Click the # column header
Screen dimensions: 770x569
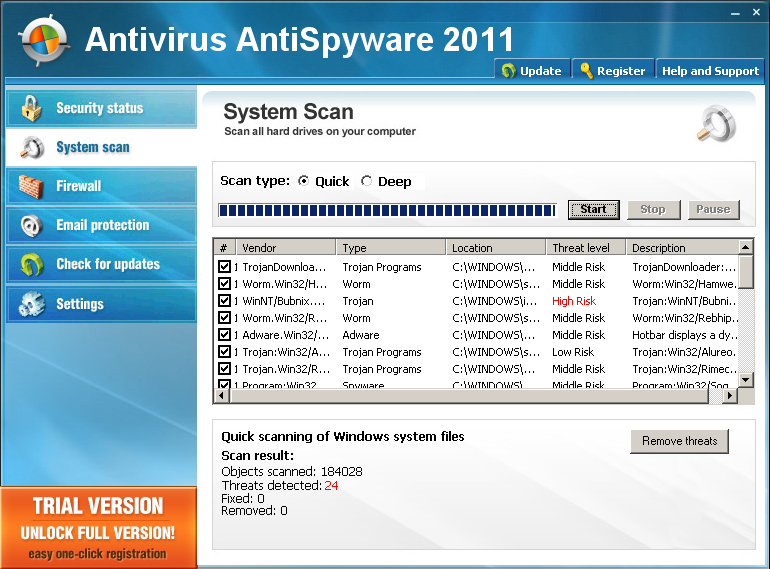[225, 248]
